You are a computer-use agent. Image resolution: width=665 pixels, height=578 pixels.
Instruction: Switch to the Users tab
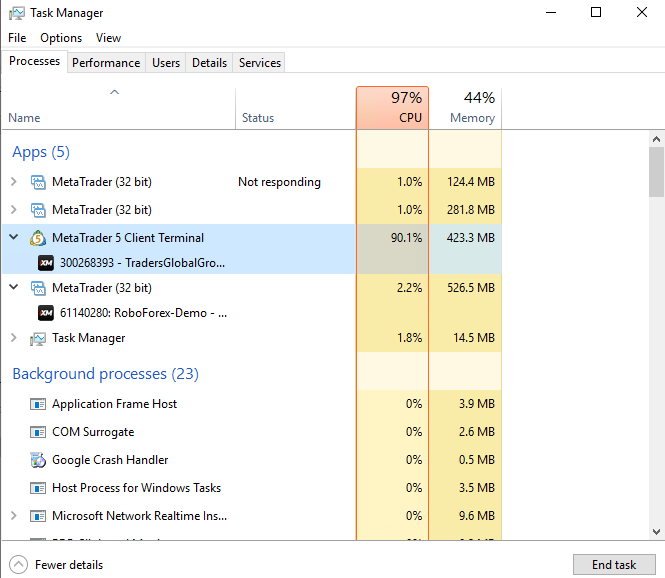(x=166, y=63)
